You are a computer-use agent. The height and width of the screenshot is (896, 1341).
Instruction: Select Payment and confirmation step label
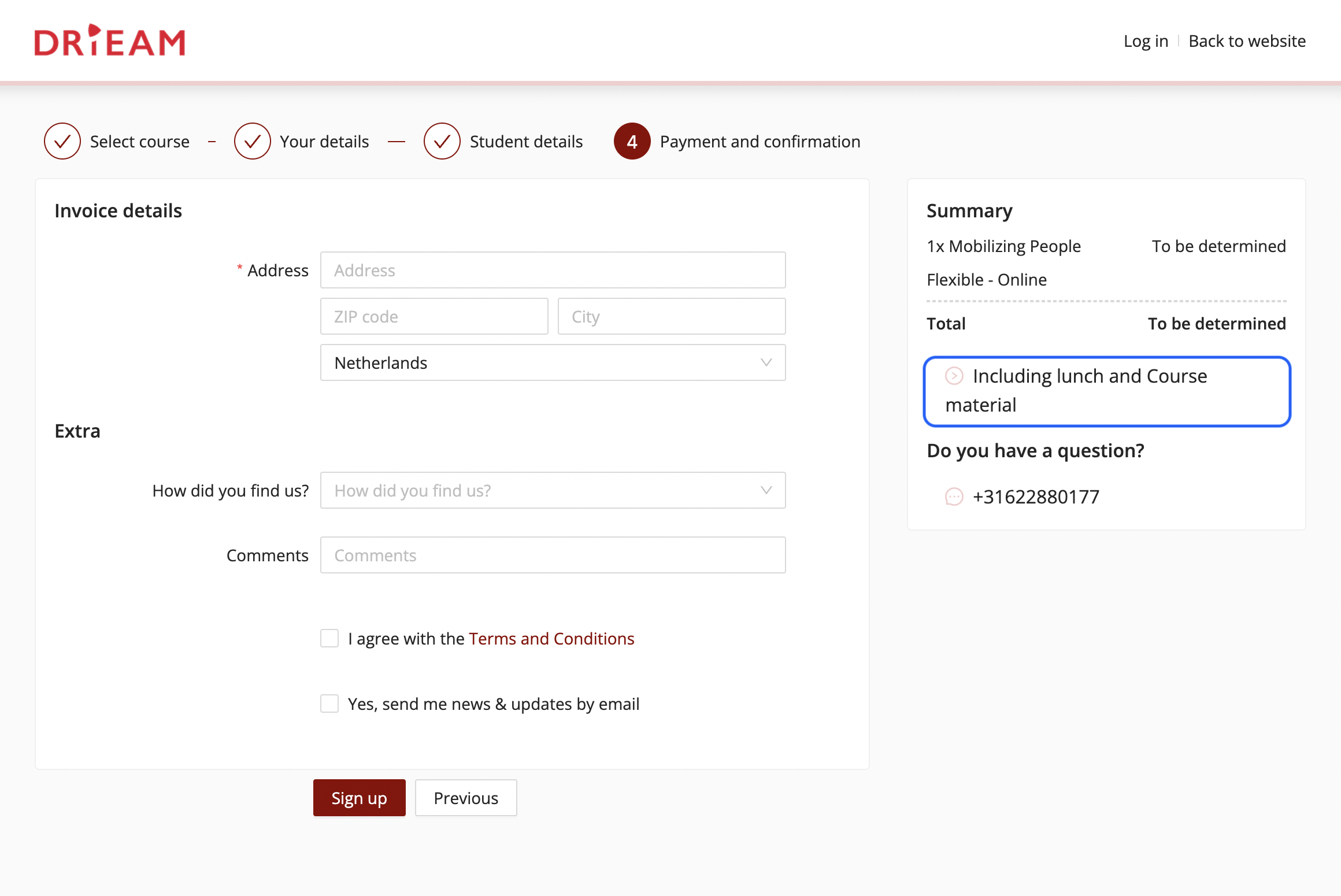coord(760,142)
